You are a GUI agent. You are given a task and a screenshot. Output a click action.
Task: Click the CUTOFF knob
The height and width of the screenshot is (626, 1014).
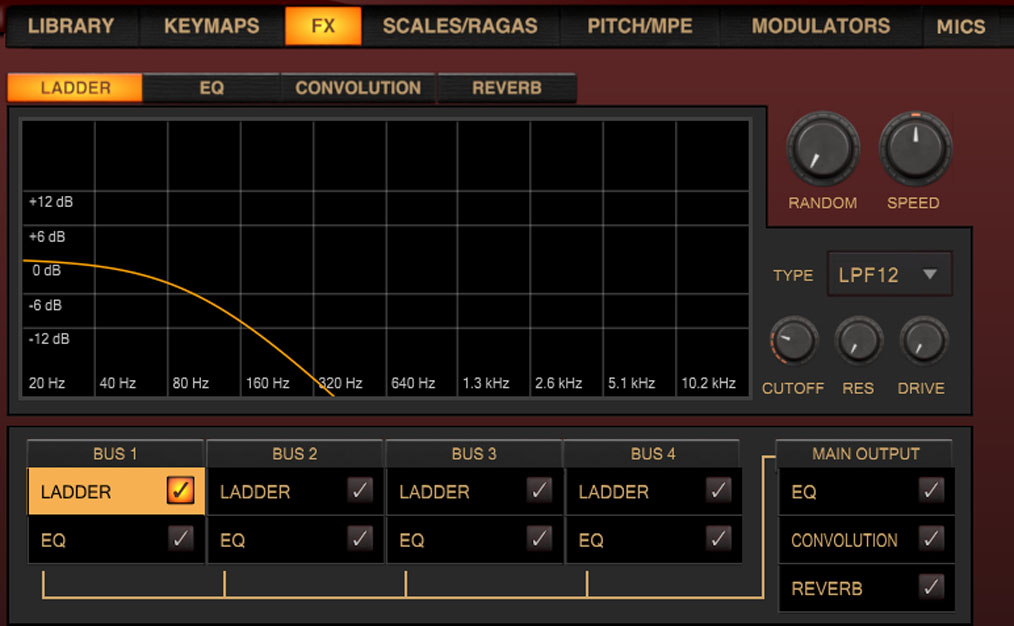pyautogui.click(x=793, y=341)
